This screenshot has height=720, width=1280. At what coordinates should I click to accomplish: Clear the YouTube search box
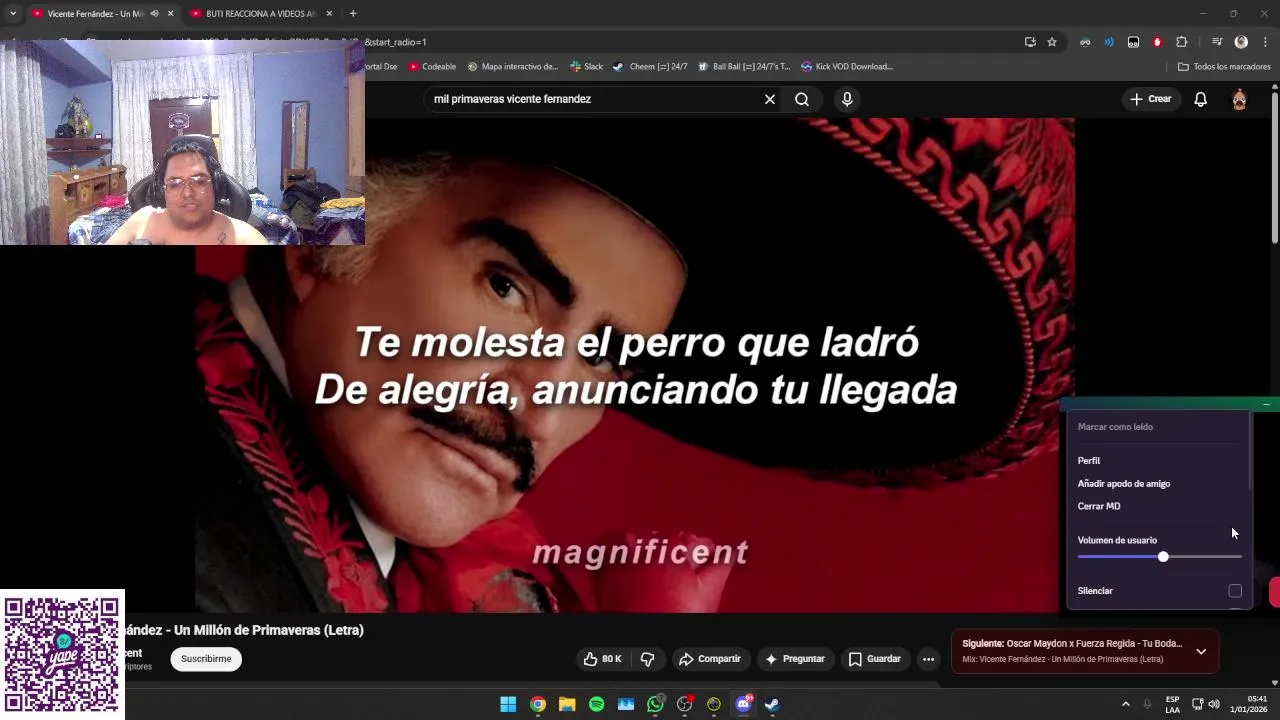pyautogui.click(x=770, y=99)
